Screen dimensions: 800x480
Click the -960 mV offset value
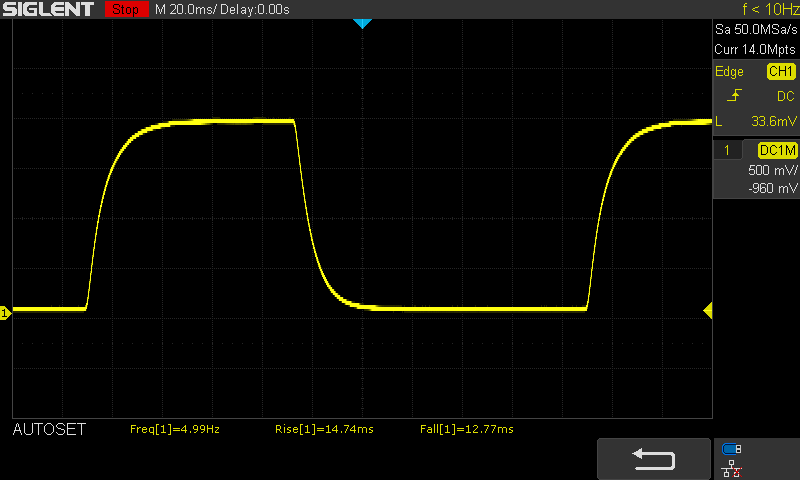coord(772,188)
